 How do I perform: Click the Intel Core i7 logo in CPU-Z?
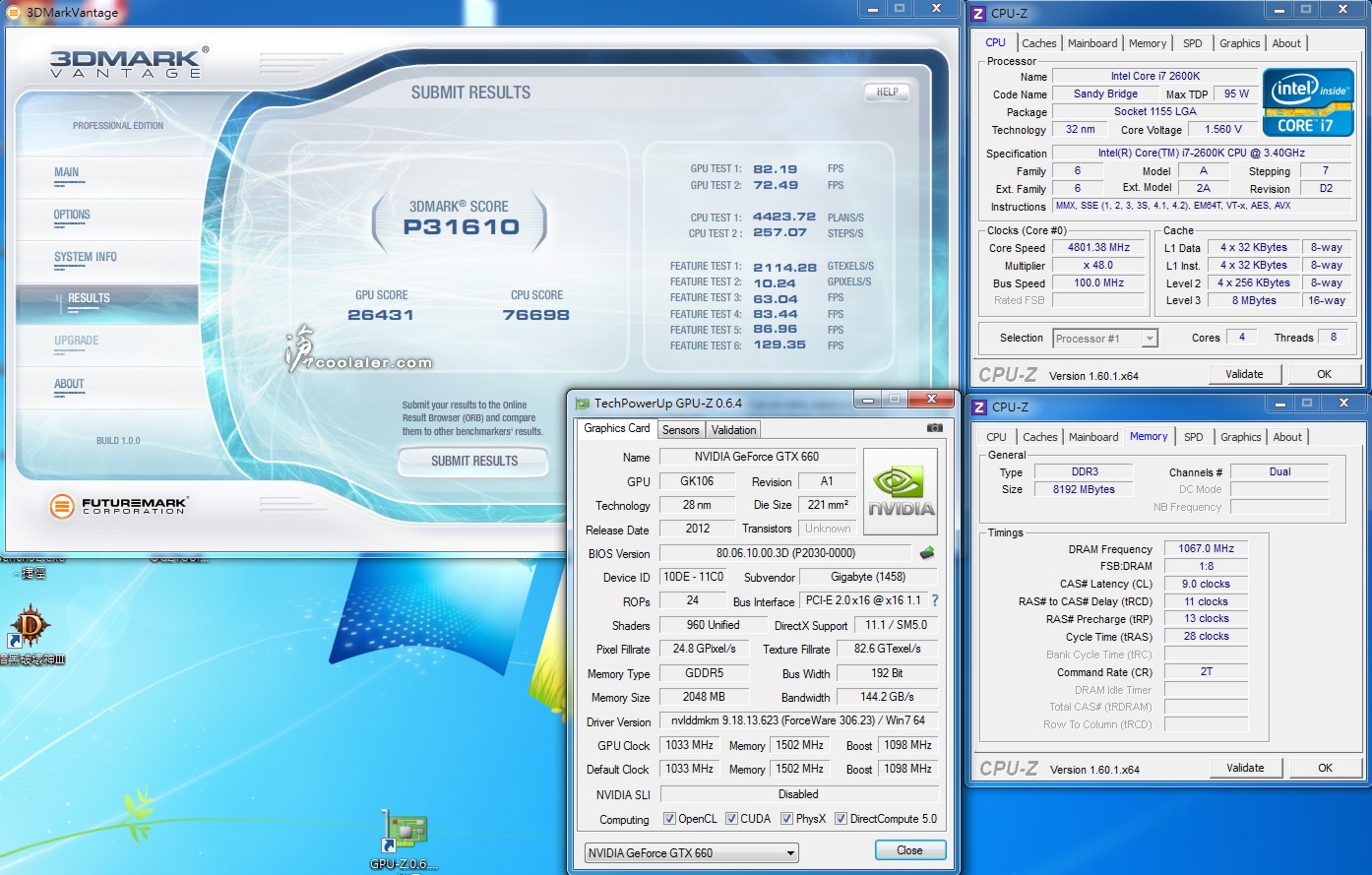coord(1308,102)
